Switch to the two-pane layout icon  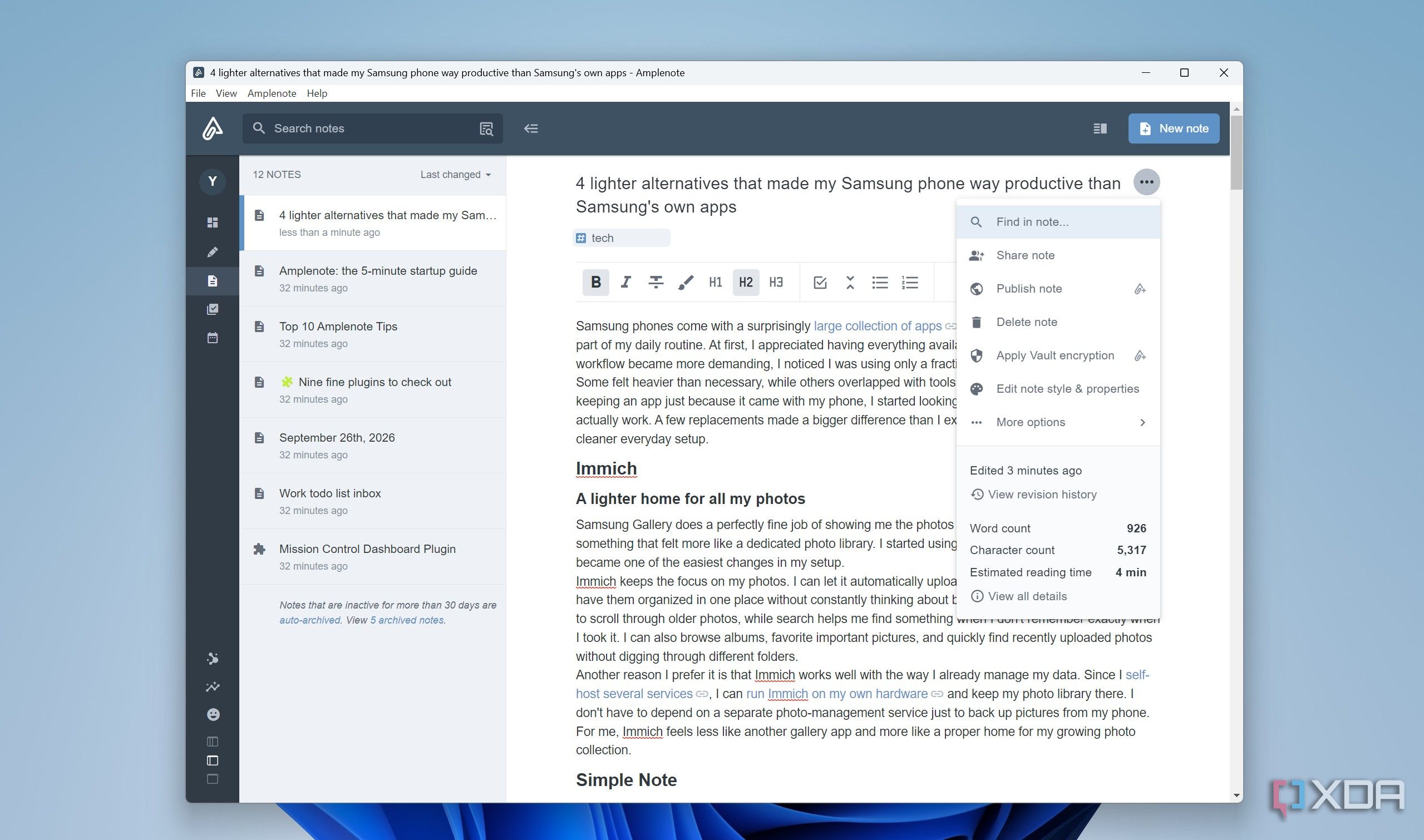(213, 760)
